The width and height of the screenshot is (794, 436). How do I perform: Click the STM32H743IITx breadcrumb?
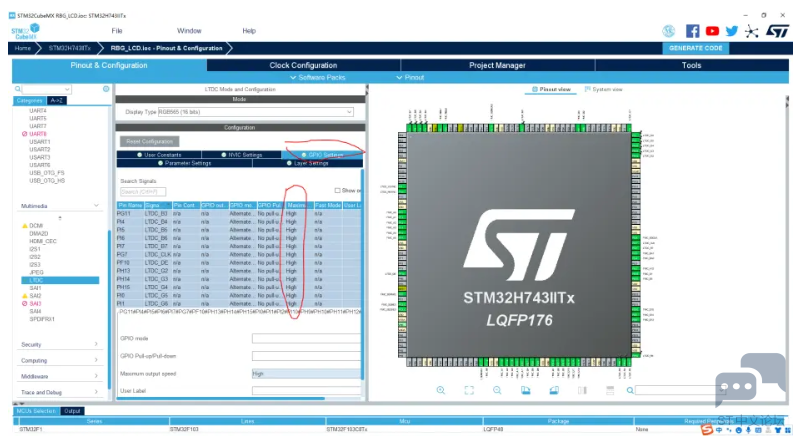tap(69, 48)
